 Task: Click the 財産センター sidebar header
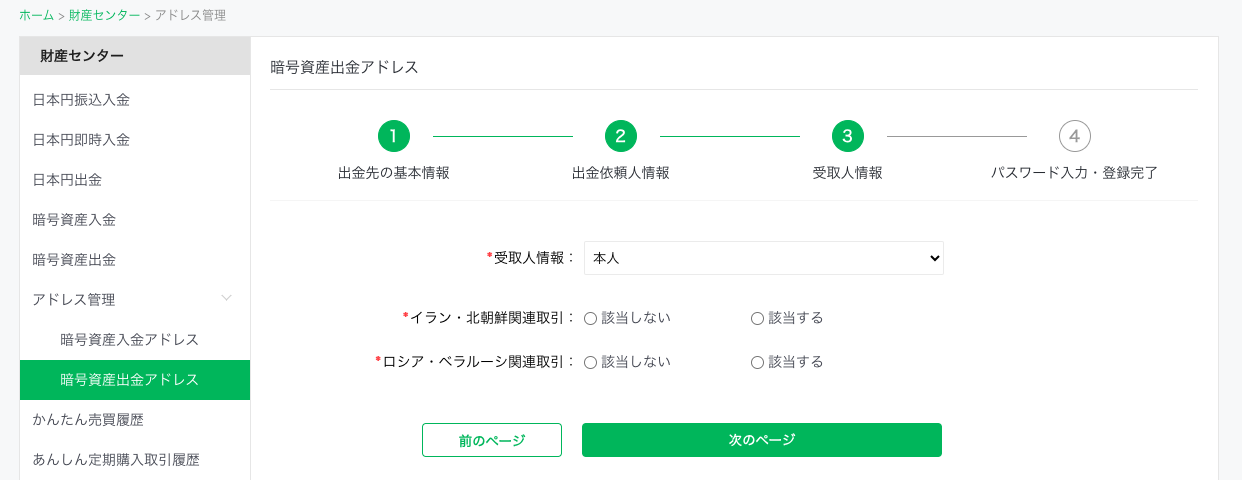point(135,56)
